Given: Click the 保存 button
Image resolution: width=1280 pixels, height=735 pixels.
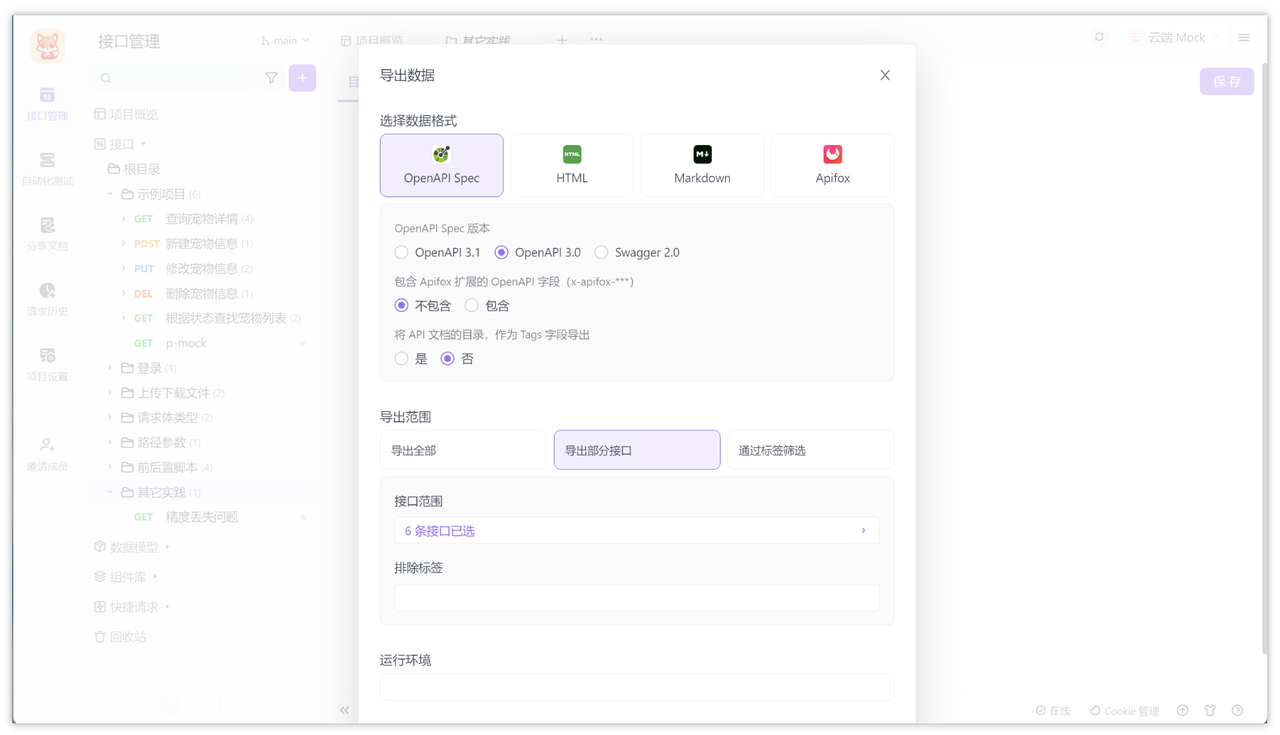Looking at the screenshot, I should point(1227,81).
